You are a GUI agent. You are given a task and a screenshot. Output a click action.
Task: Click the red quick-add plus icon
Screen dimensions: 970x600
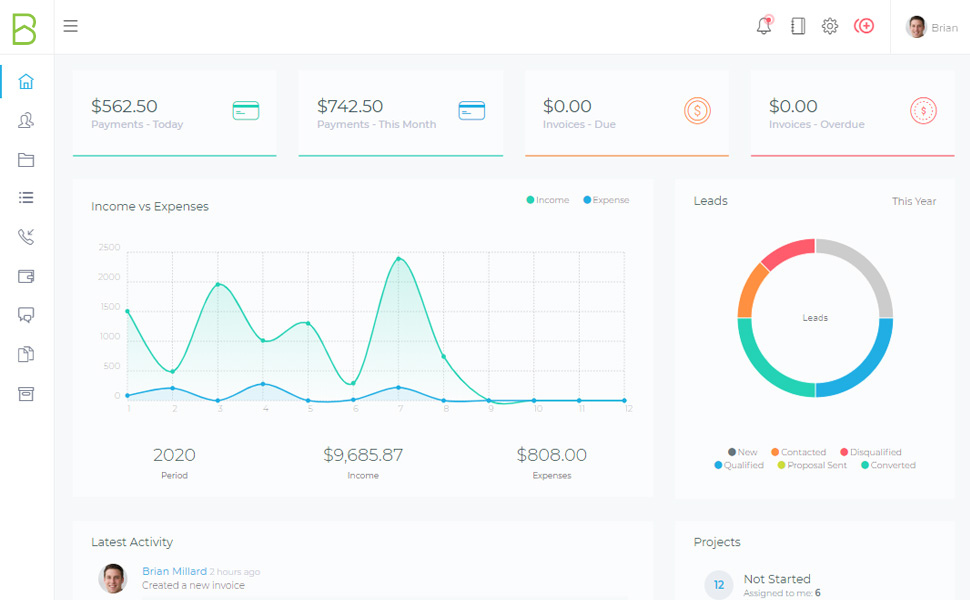tap(863, 26)
